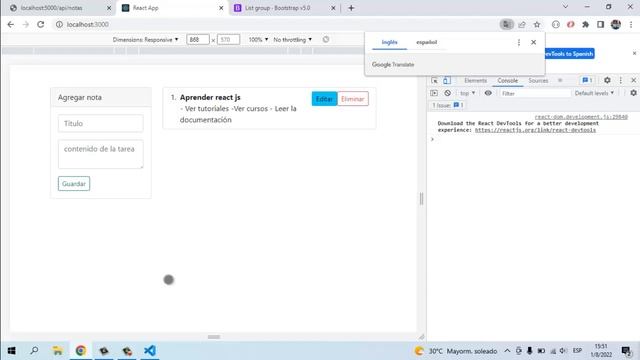Open DevTools settings gear
This screenshot has width=640, height=360.
[607, 80]
